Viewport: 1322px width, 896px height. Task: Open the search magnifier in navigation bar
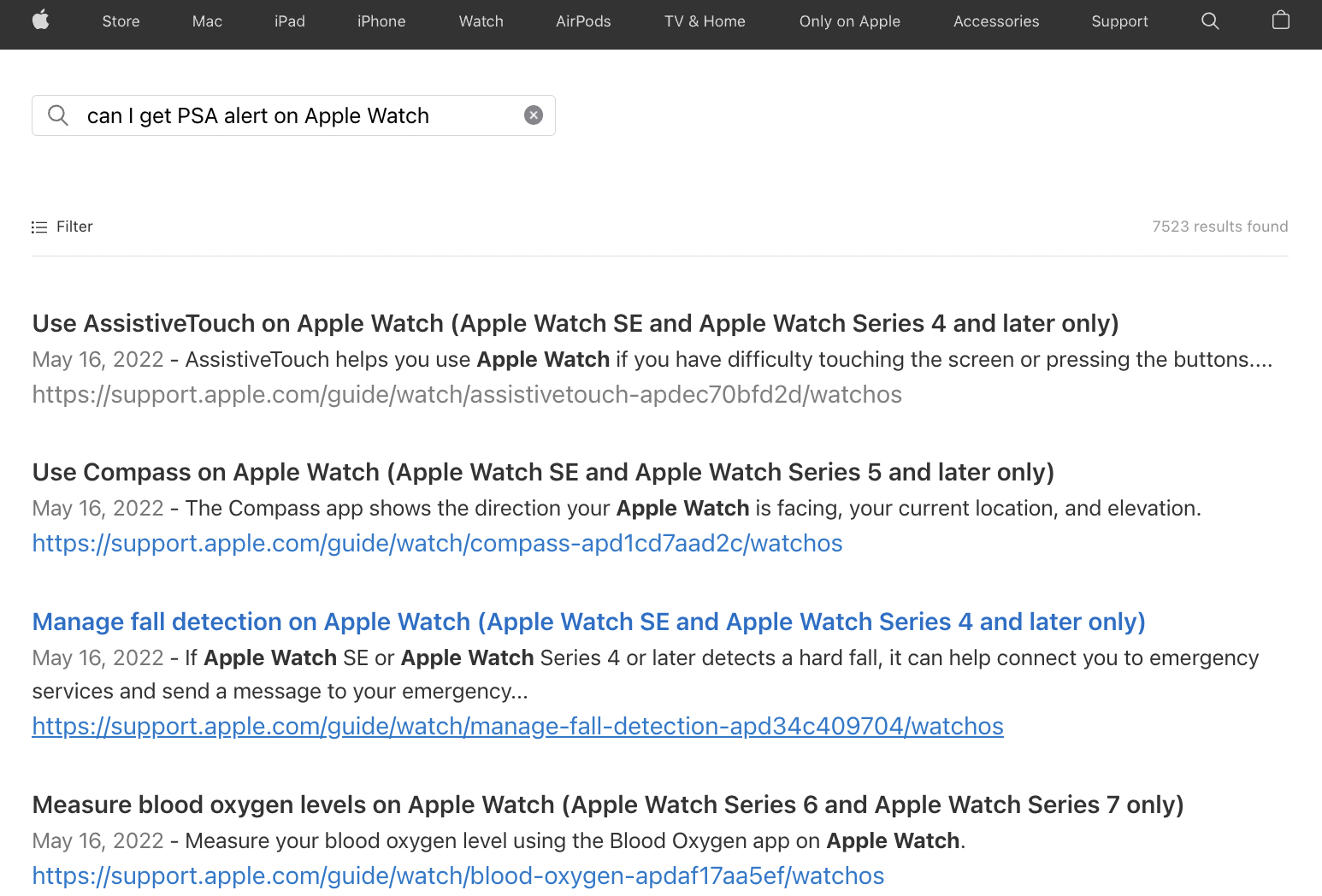point(1210,21)
